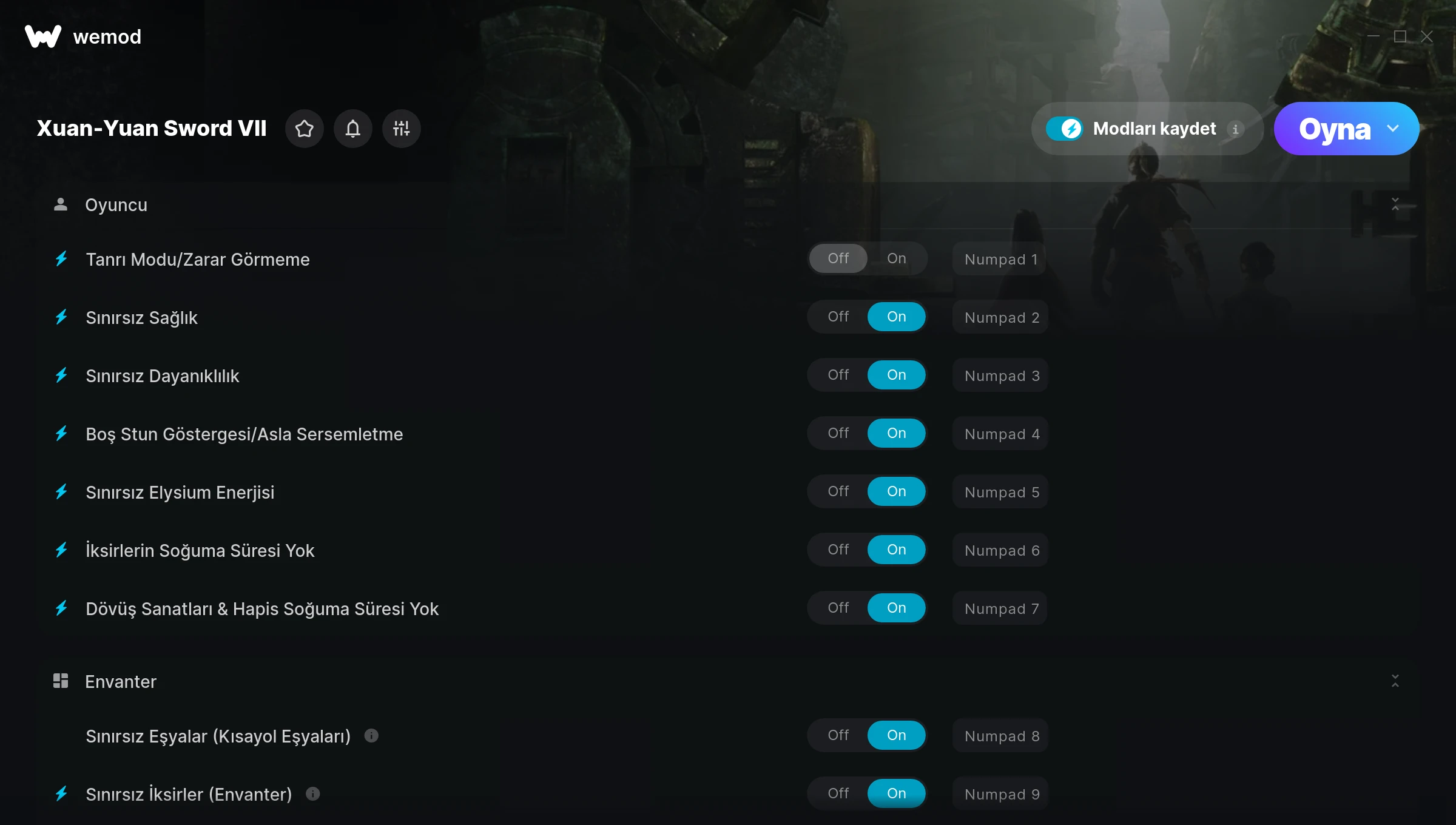Toggle the Modları kaydet switch
Image resolution: width=1456 pixels, height=825 pixels.
coord(1064,129)
